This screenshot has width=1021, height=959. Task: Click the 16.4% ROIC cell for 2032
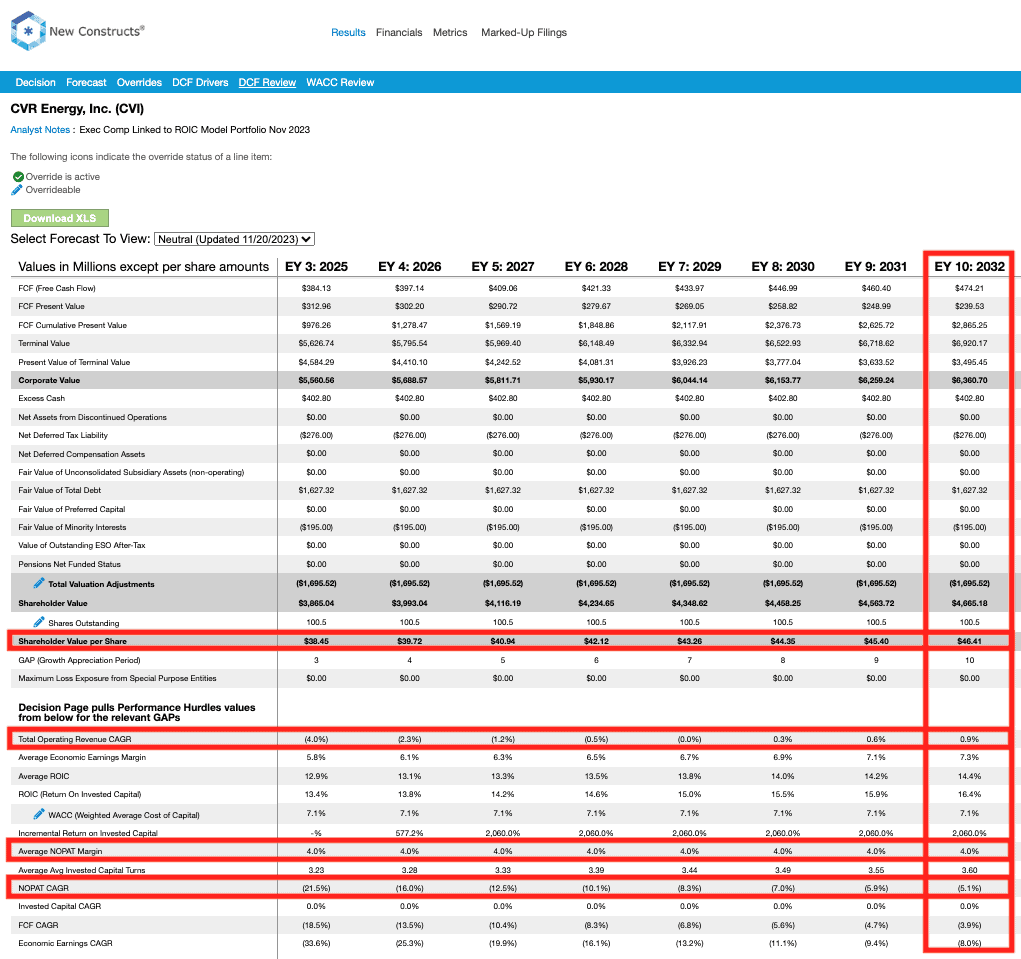pos(970,794)
